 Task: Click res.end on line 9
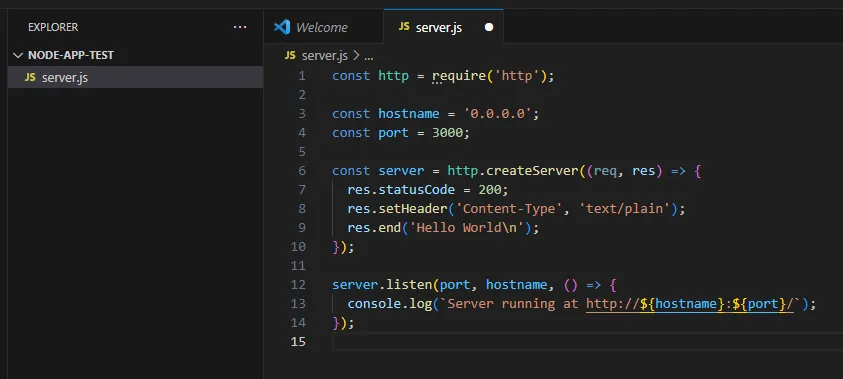pyautogui.click(x=374, y=228)
